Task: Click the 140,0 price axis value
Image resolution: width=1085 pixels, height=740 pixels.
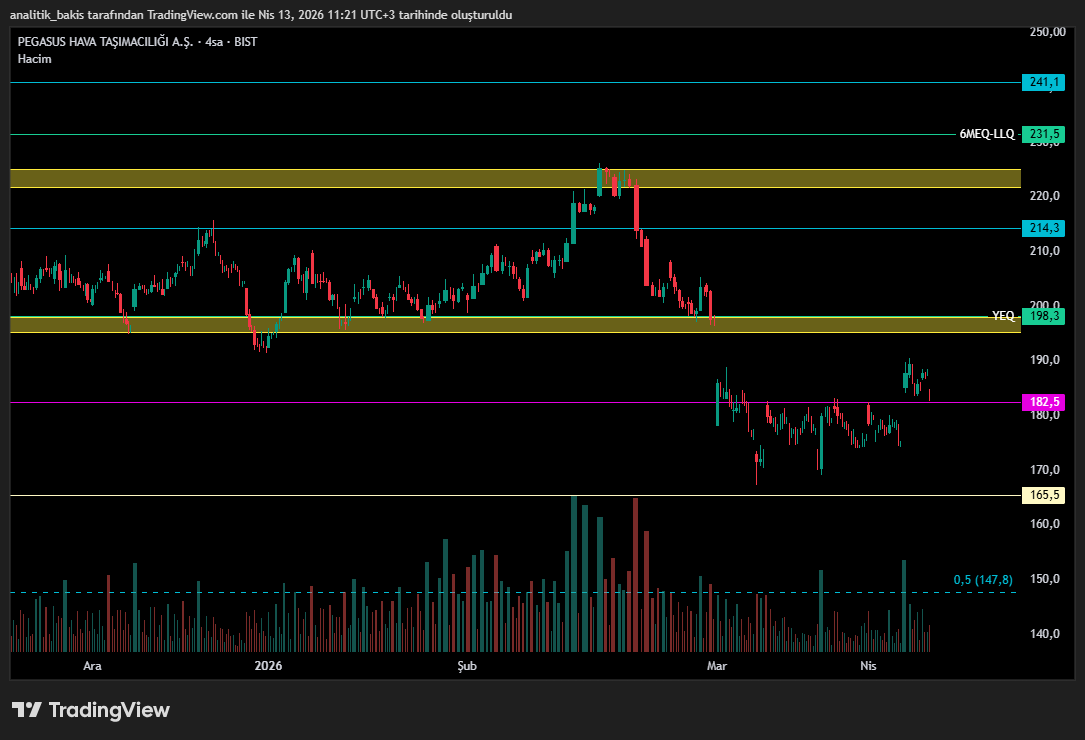Action: [x=1045, y=634]
